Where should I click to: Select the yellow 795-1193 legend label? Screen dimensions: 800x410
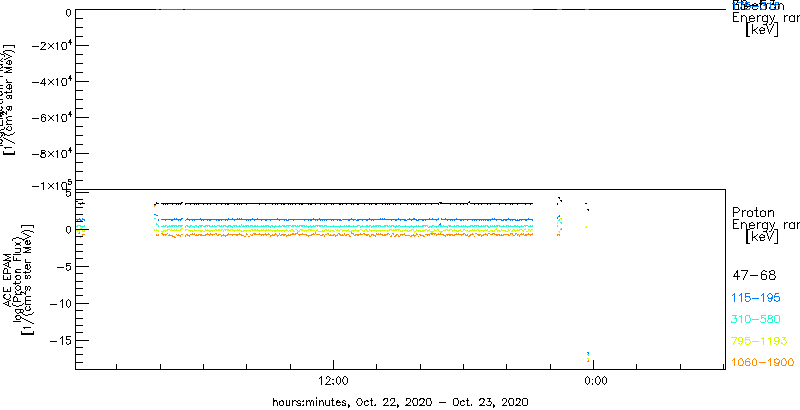click(760, 341)
